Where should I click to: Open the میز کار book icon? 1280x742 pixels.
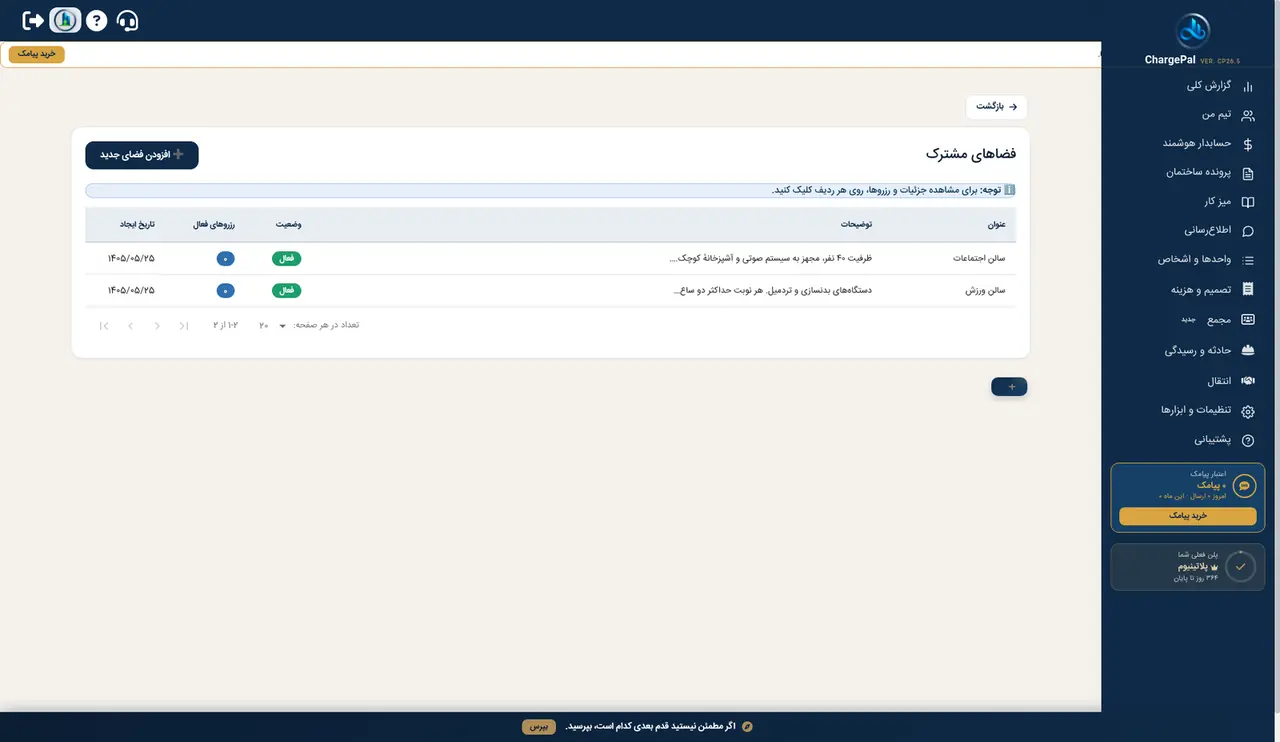[x=1247, y=202]
